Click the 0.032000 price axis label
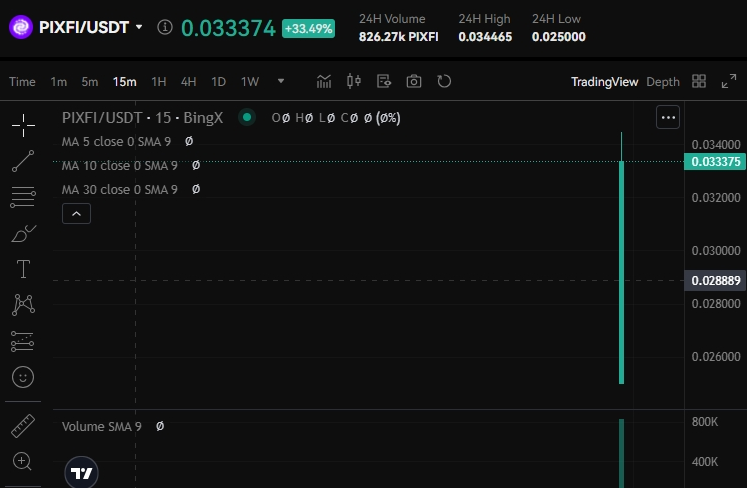 pos(716,197)
